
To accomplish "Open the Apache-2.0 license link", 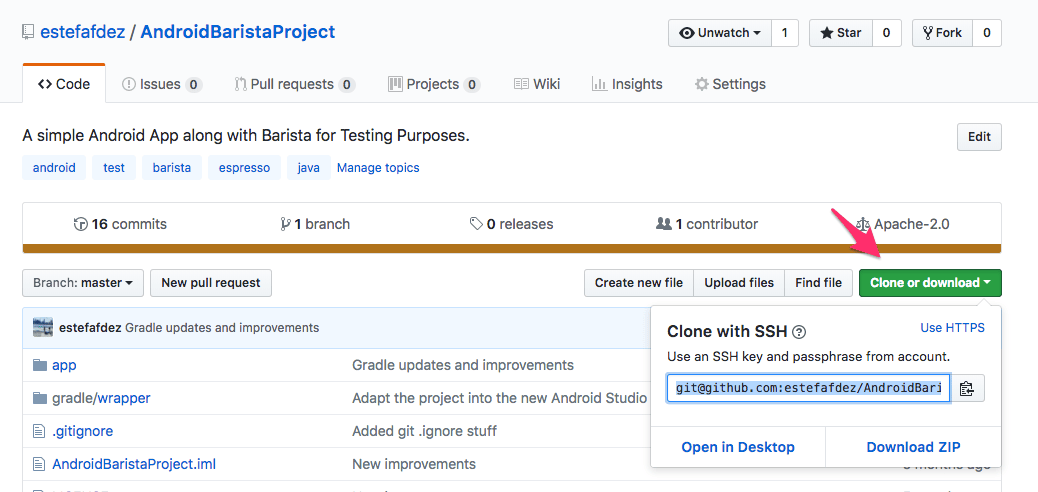I will point(902,224).
